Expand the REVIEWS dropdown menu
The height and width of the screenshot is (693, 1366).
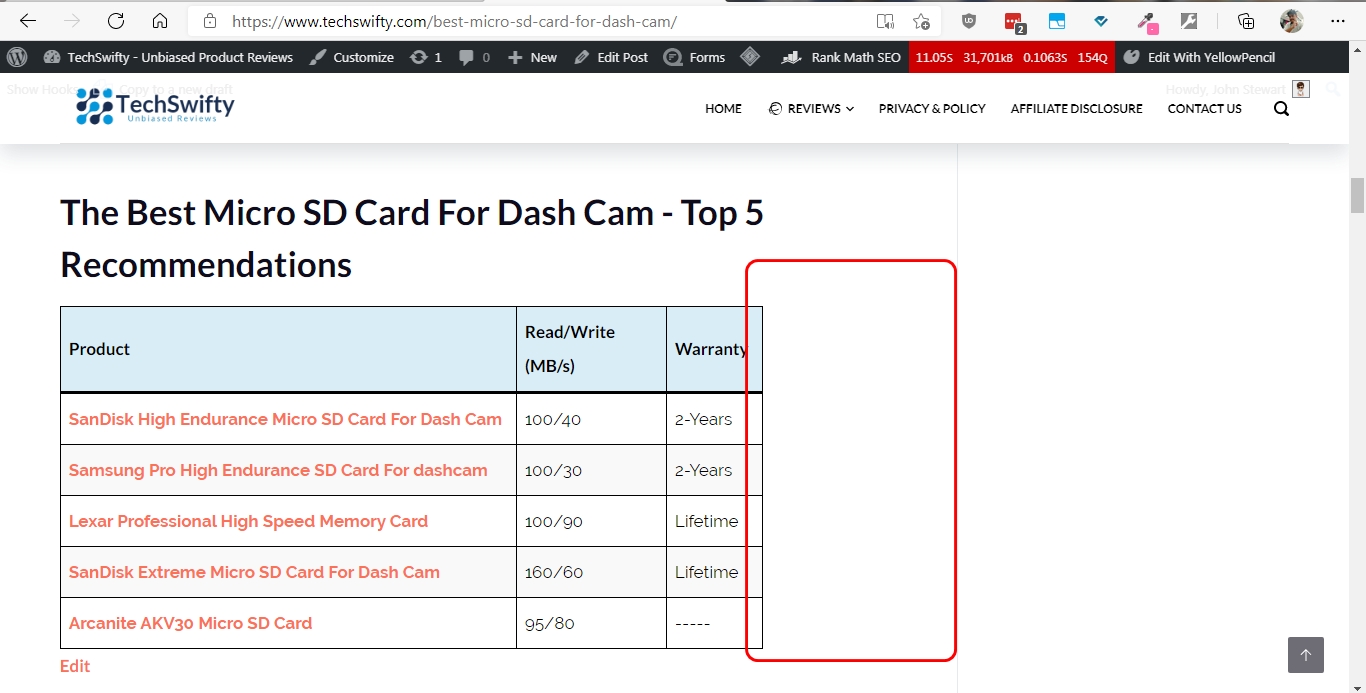pos(811,108)
